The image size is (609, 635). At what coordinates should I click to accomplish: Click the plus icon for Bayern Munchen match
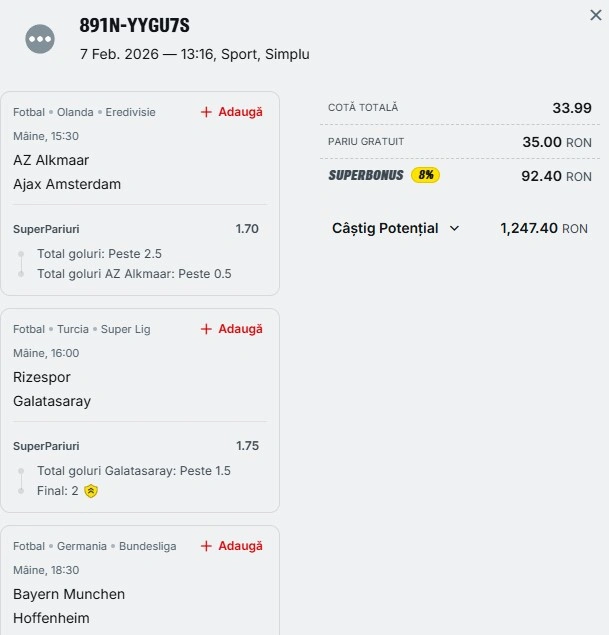point(206,546)
